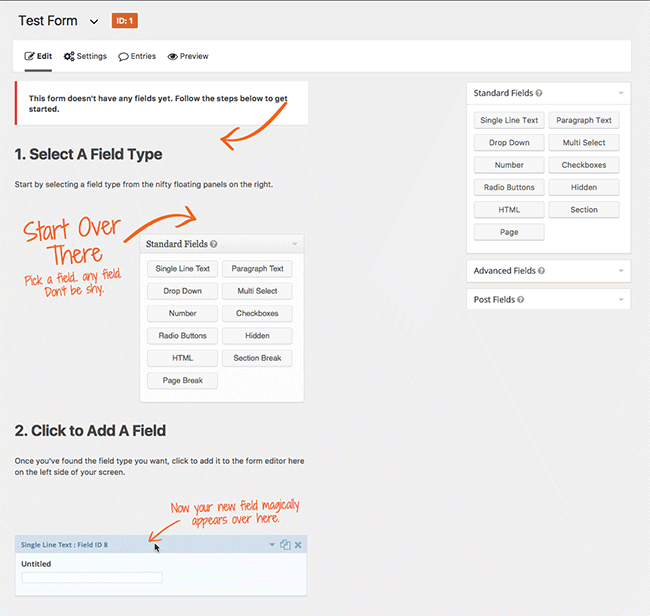Click Radio Buttons in tutorial panel
The image size is (650, 616).
coord(182,336)
